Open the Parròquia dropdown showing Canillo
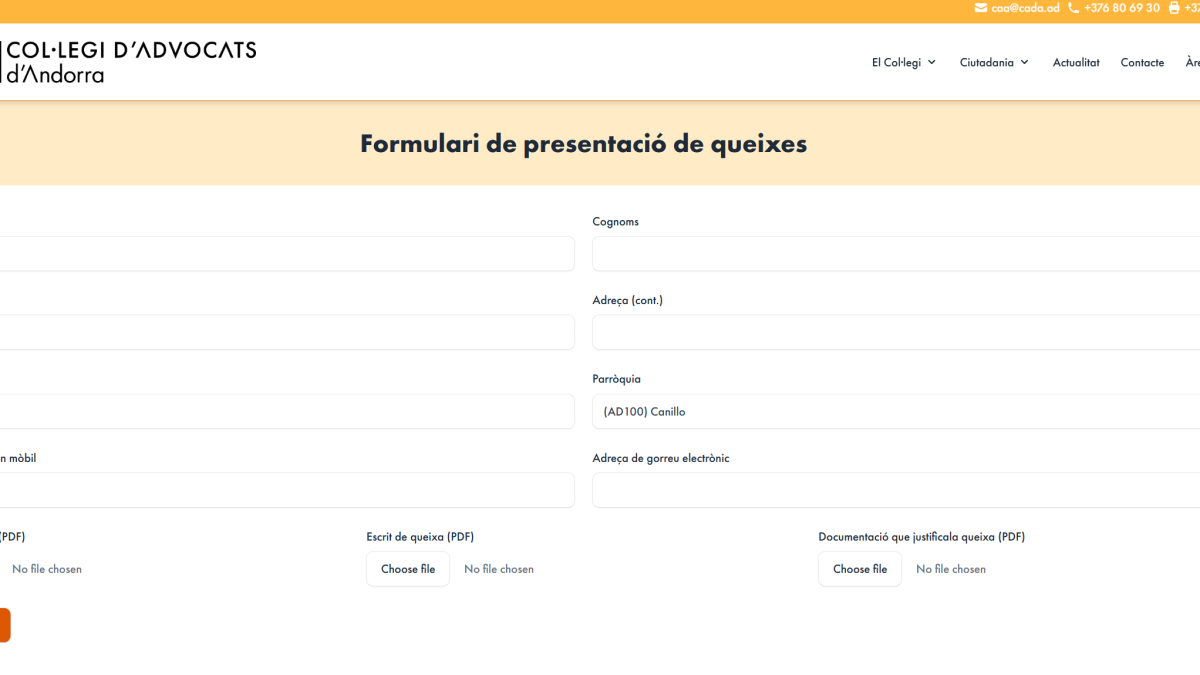 pos(896,411)
